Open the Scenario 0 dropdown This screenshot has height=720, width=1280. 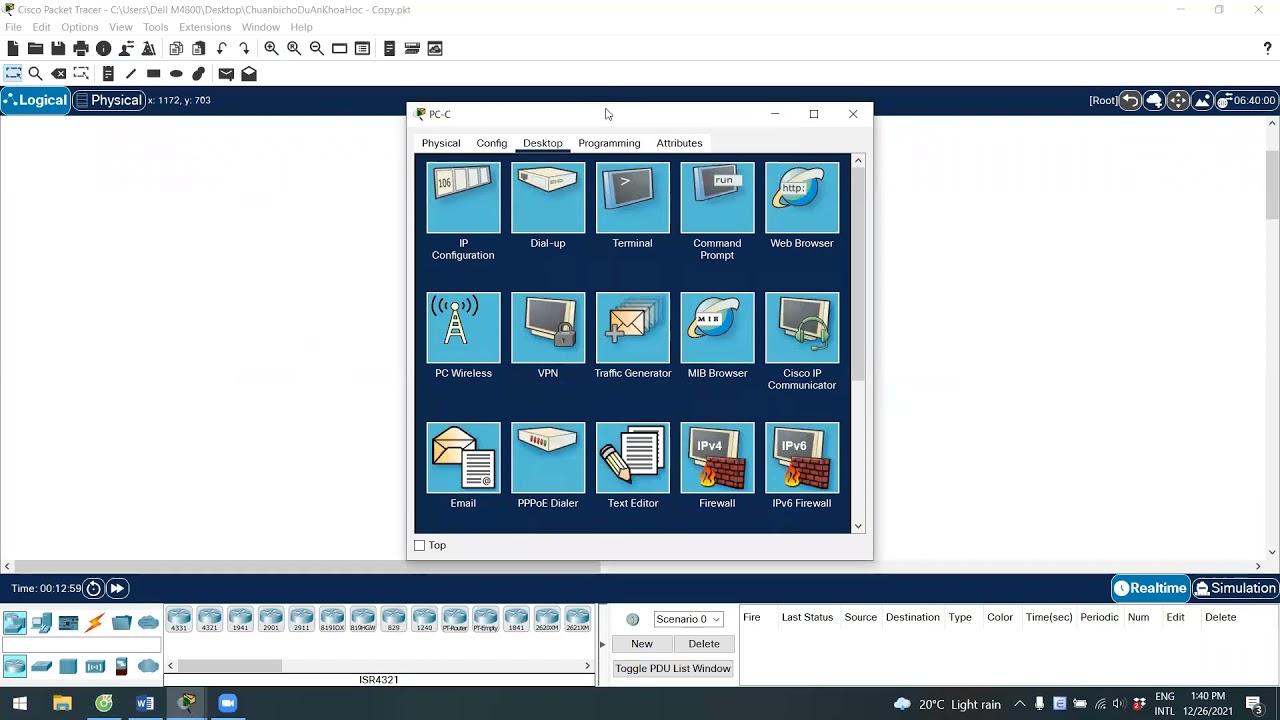tap(688, 619)
